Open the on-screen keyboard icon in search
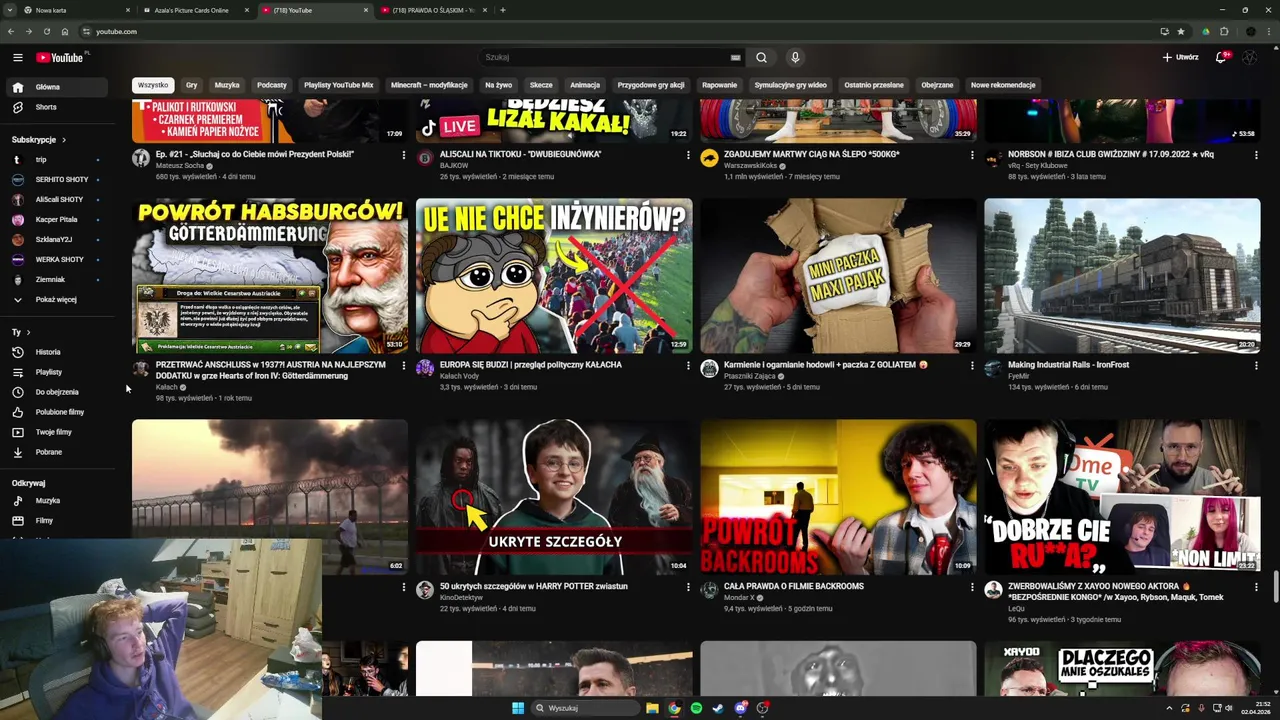The image size is (1280, 720). tap(736, 57)
